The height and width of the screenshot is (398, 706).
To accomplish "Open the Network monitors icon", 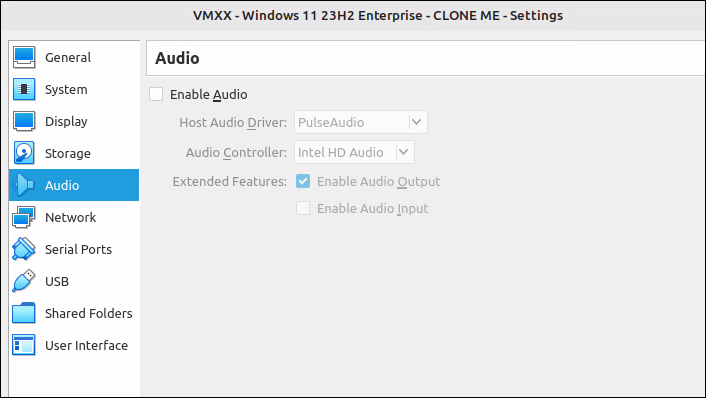I will point(24,217).
